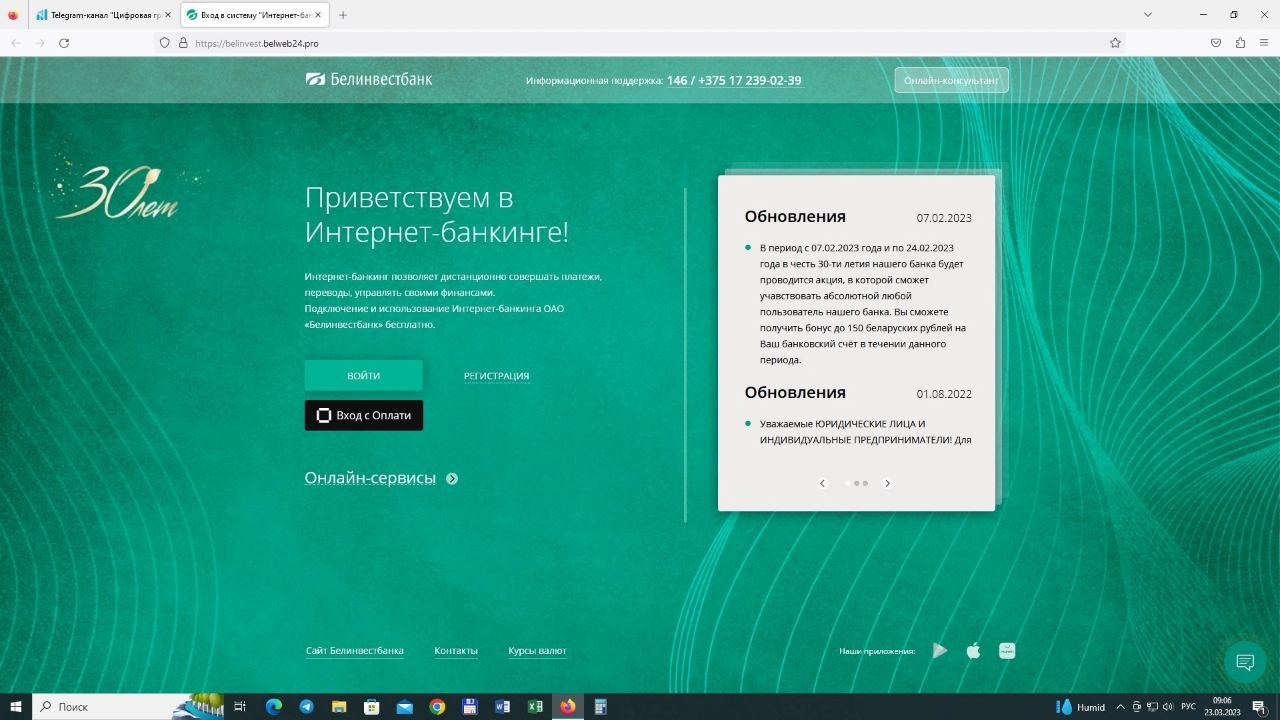The width and height of the screenshot is (1280, 720).
Task: List all tabs dropdown arrow
Action: (x=1148, y=15)
